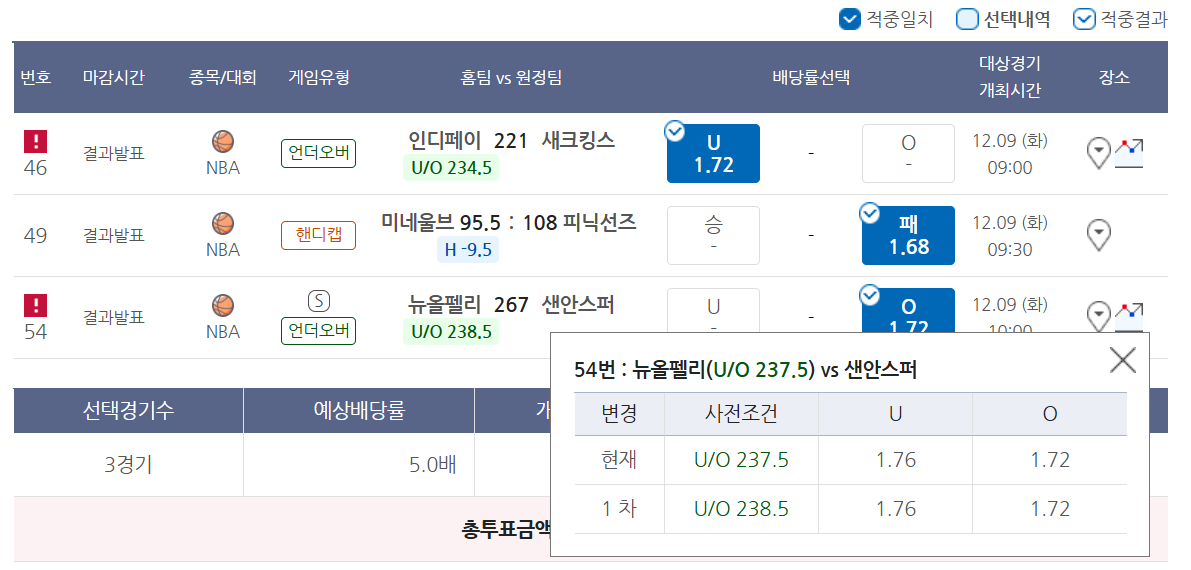The height and width of the screenshot is (570, 1191).
Task: Toggle the 적중결과 checkbox
Action: point(1083,19)
